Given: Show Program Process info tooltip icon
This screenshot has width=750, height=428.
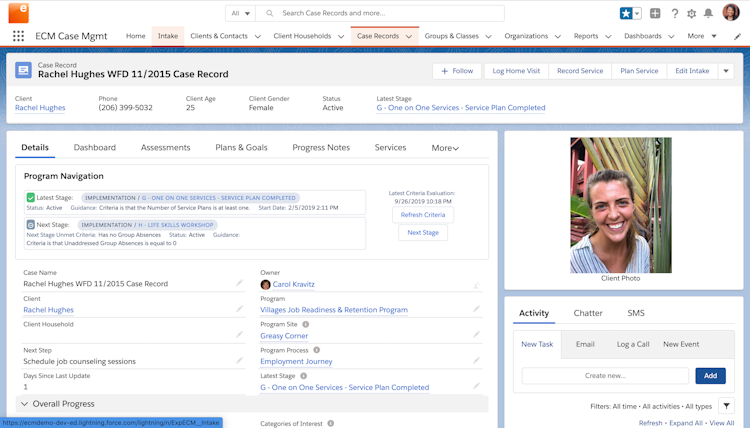Looking at the screenshot, I should (317, 350).
